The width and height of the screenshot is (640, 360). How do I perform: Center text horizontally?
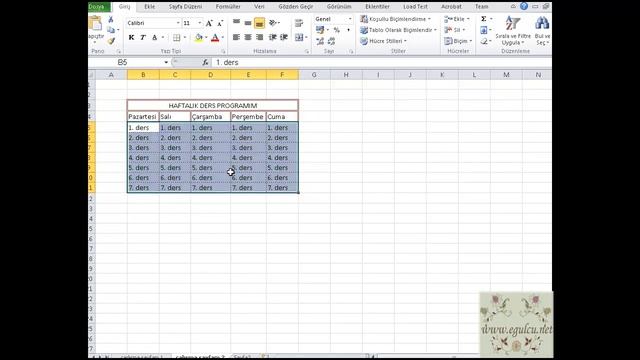248,37
